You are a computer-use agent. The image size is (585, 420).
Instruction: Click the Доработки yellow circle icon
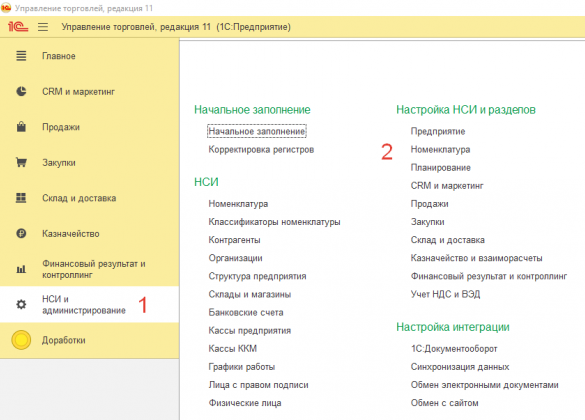click(21, 340)
